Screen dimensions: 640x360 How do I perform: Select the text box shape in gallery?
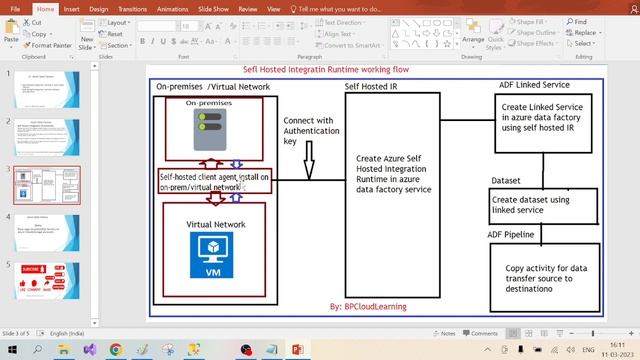pos(396,23)
